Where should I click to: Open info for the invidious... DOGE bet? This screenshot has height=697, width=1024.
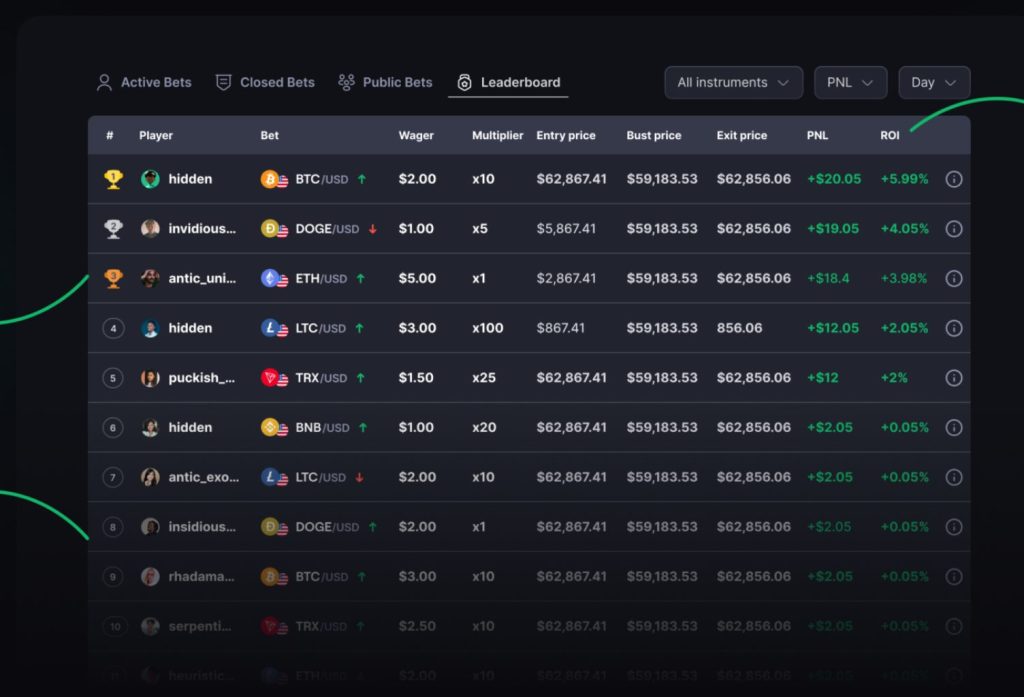[x=953, y=229]
